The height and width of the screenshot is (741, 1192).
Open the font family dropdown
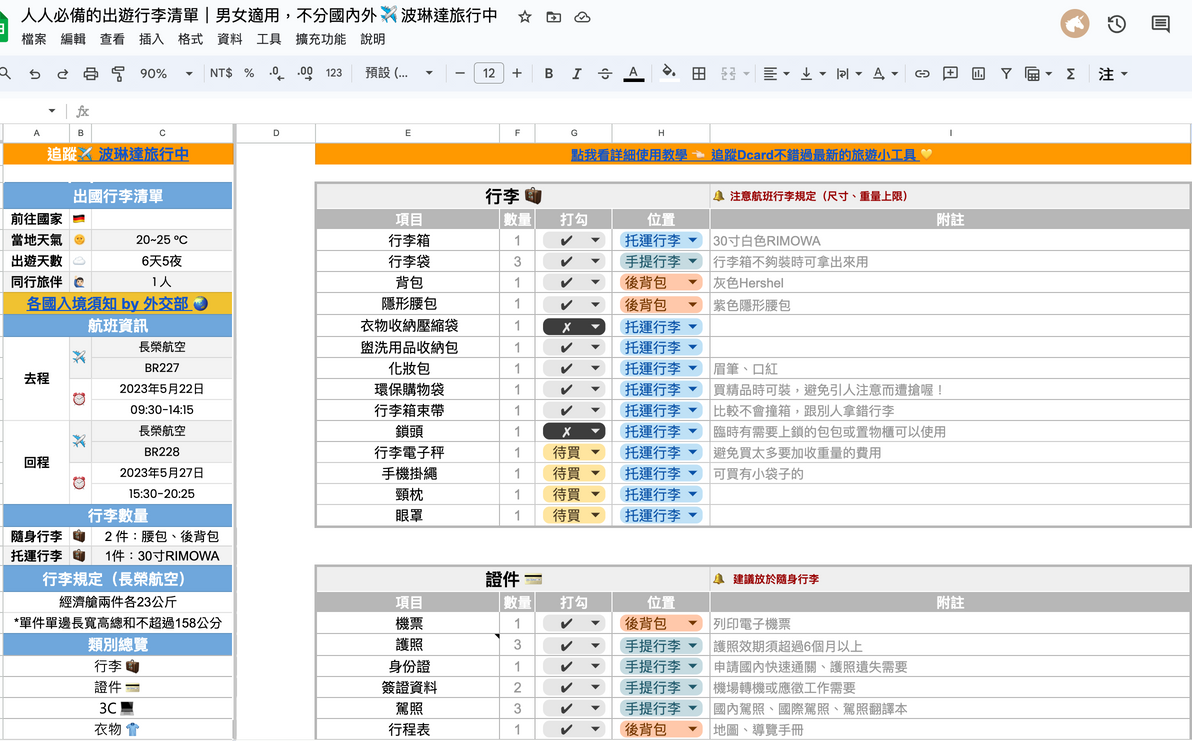(x=398, y=74)
